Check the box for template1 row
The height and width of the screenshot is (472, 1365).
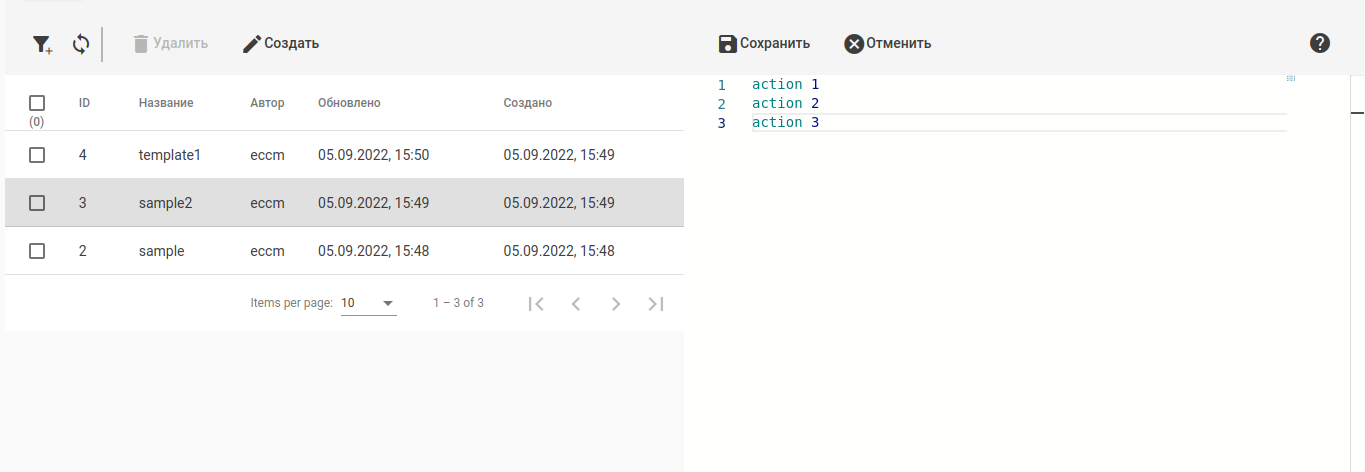pos(37,155)
